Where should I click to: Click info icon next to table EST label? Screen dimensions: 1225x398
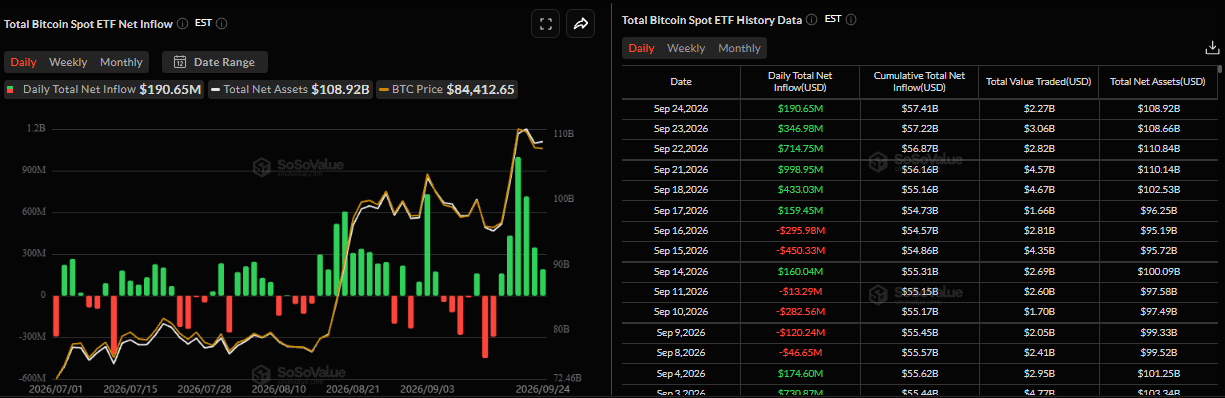(x=850, y=19)
